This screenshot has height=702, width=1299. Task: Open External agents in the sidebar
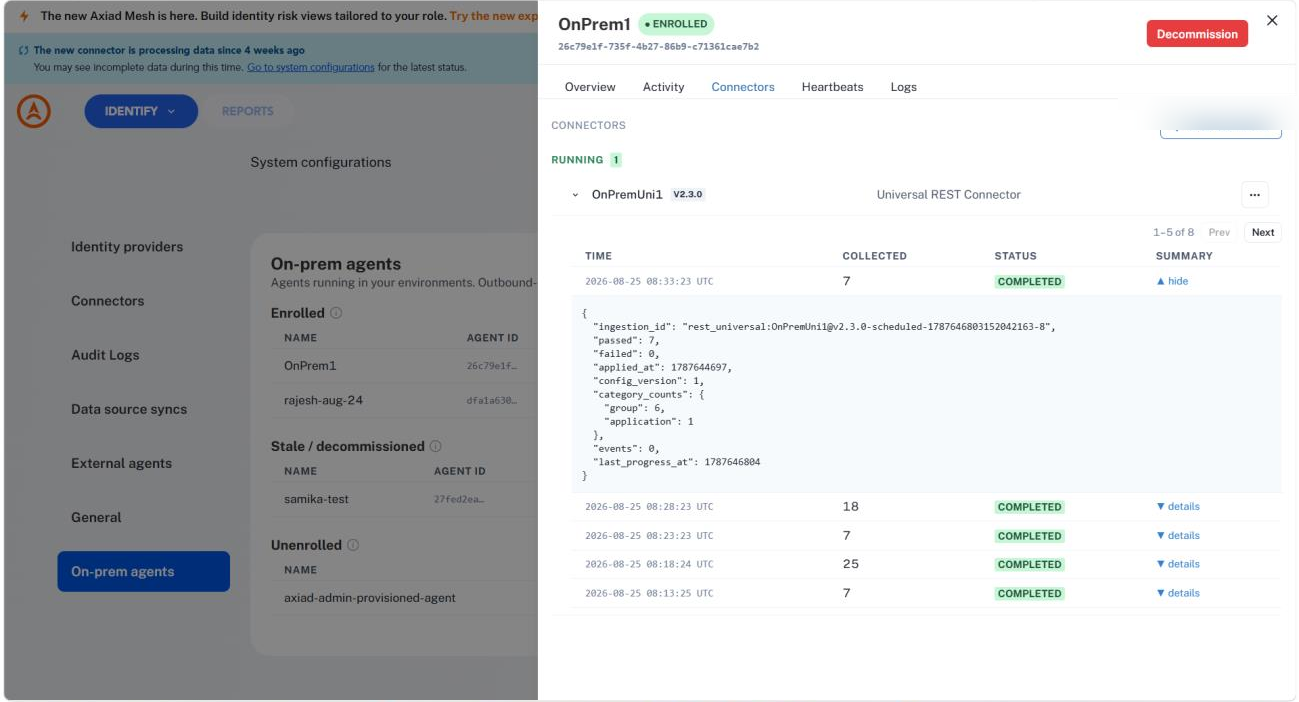click(121, 463)
